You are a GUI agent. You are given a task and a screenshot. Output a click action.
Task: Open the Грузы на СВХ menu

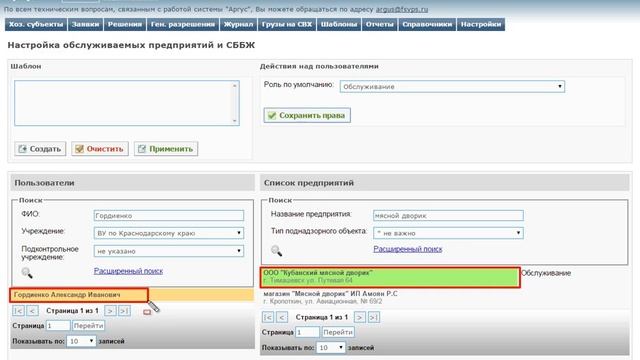click(x=287, y=24)
